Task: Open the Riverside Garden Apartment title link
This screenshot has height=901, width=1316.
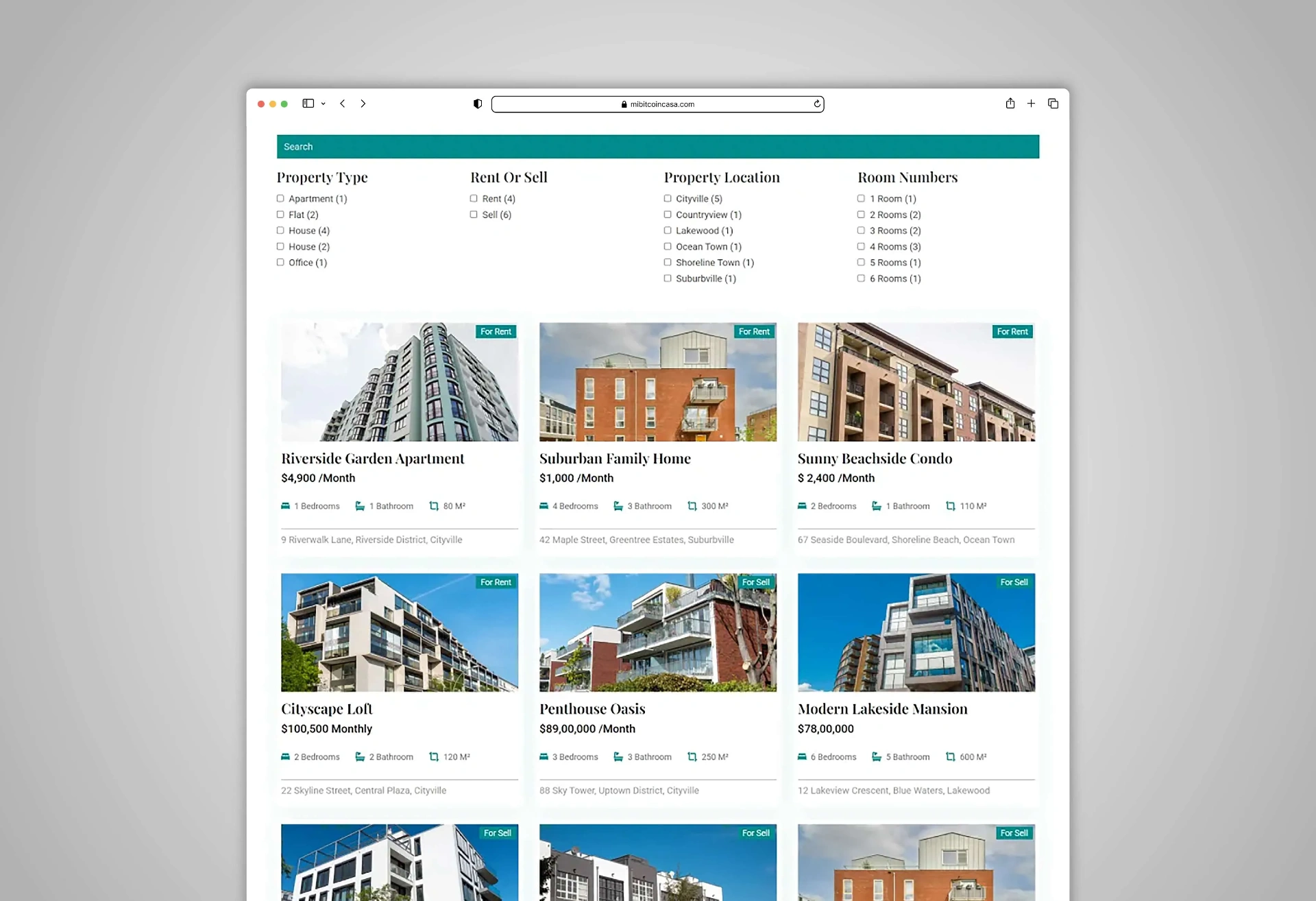Action: tap(373, 458)
